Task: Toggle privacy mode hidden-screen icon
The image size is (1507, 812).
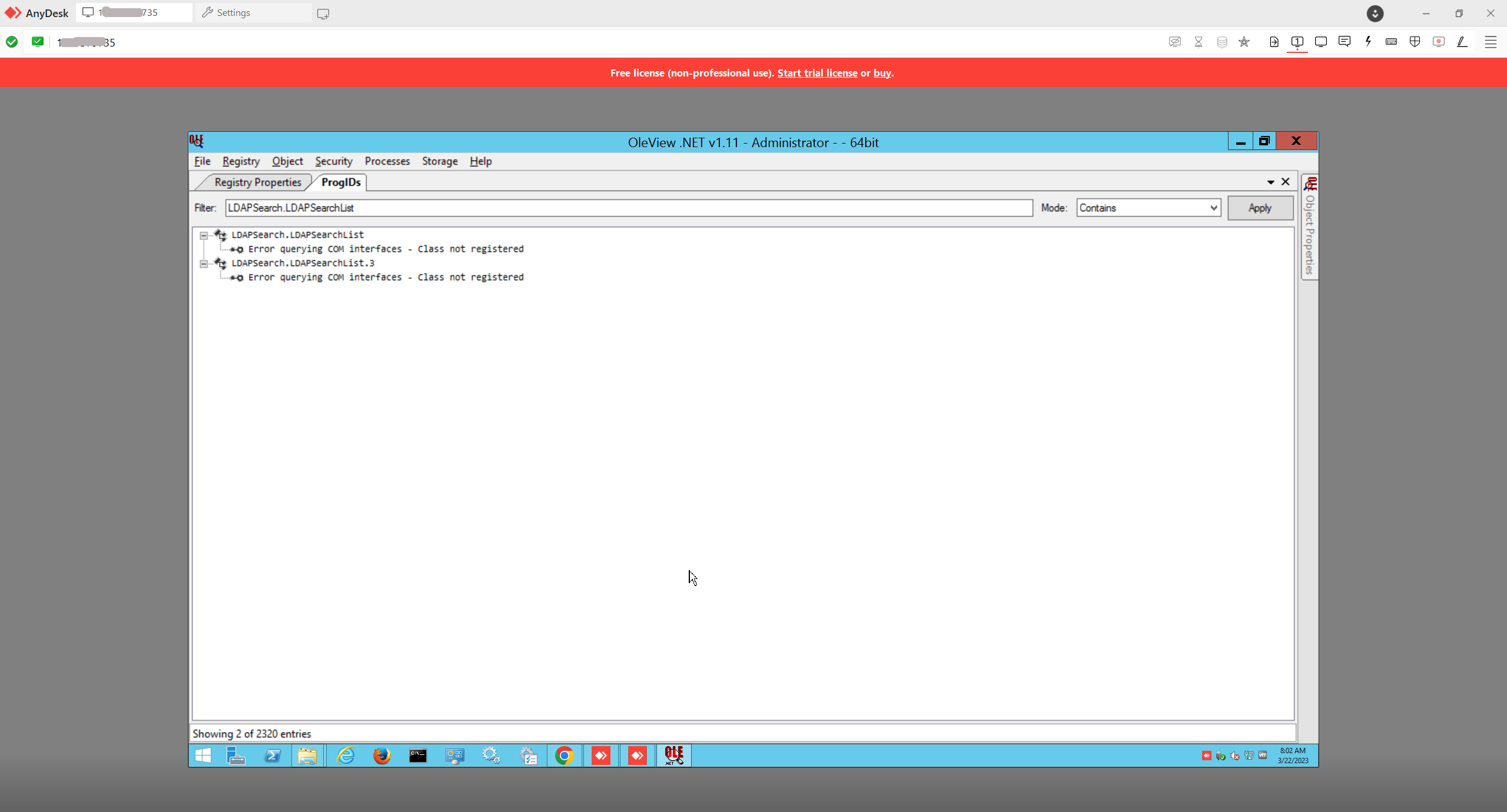Action: 1174,42
